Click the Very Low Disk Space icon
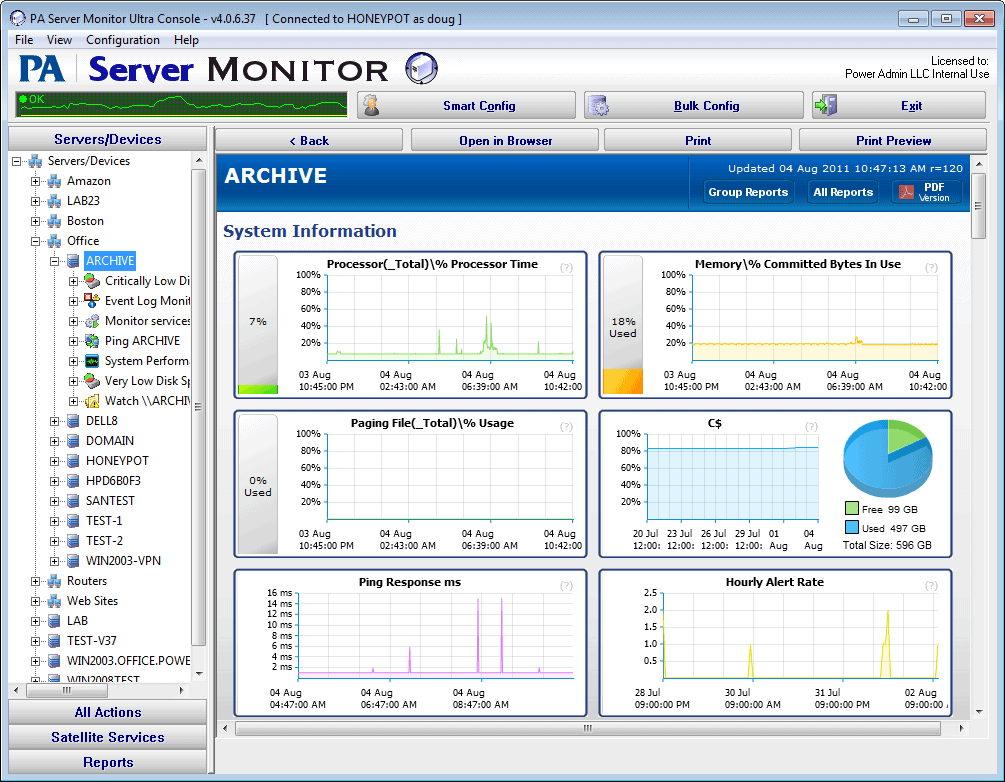 tap(93, 381)
